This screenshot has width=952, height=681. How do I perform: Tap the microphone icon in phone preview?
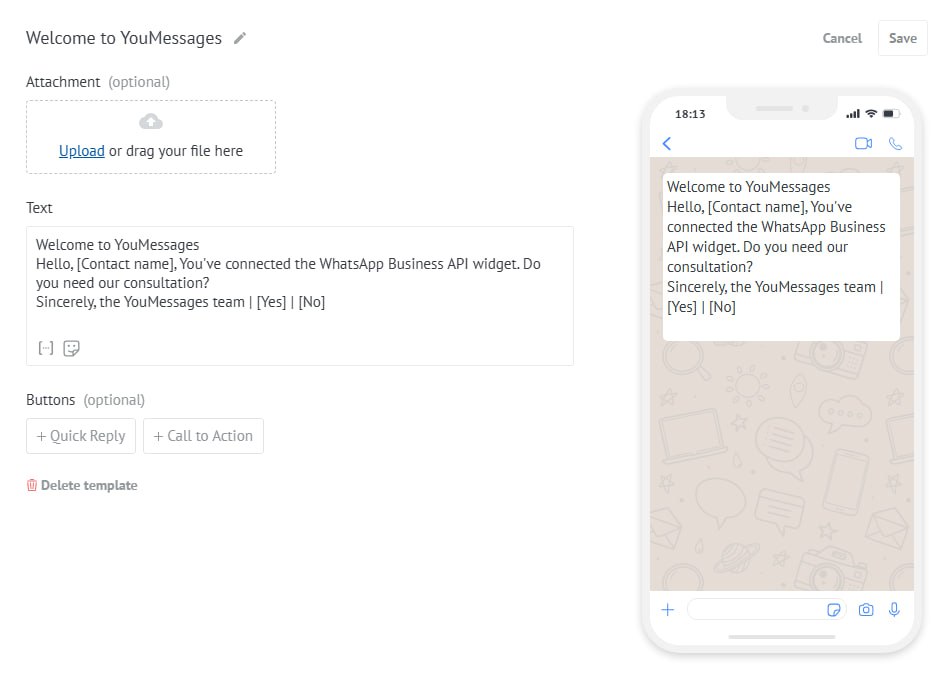894,609
